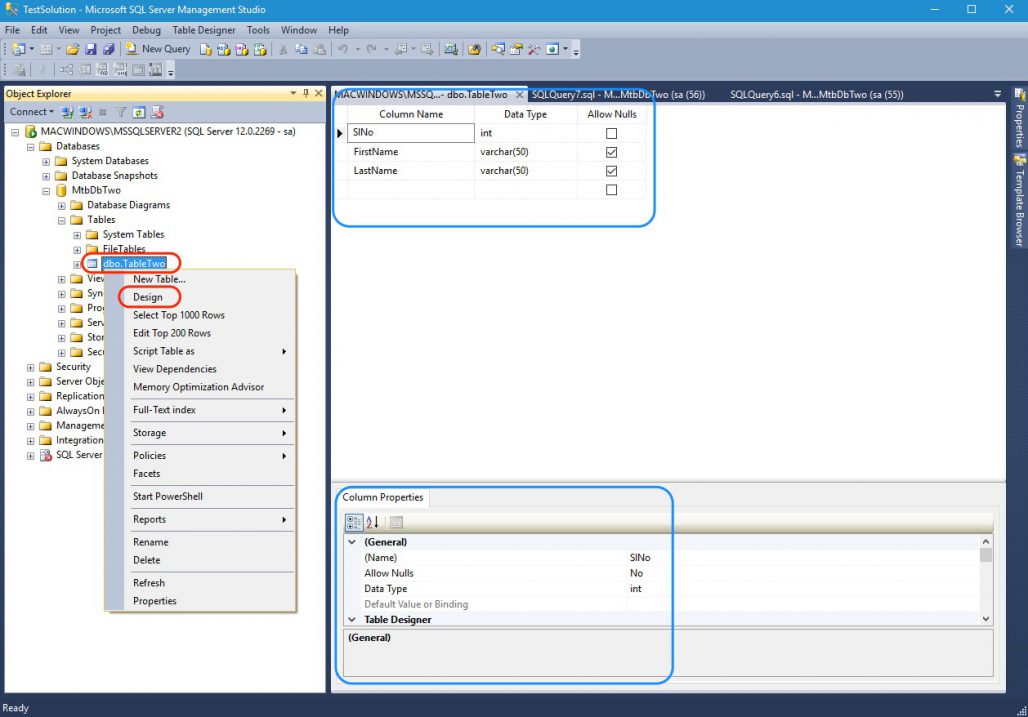The height and width of the screenshot is (717, 1028).
Task: Uncheck Allow Nulls for FirstName column
Action: (612, 152)
